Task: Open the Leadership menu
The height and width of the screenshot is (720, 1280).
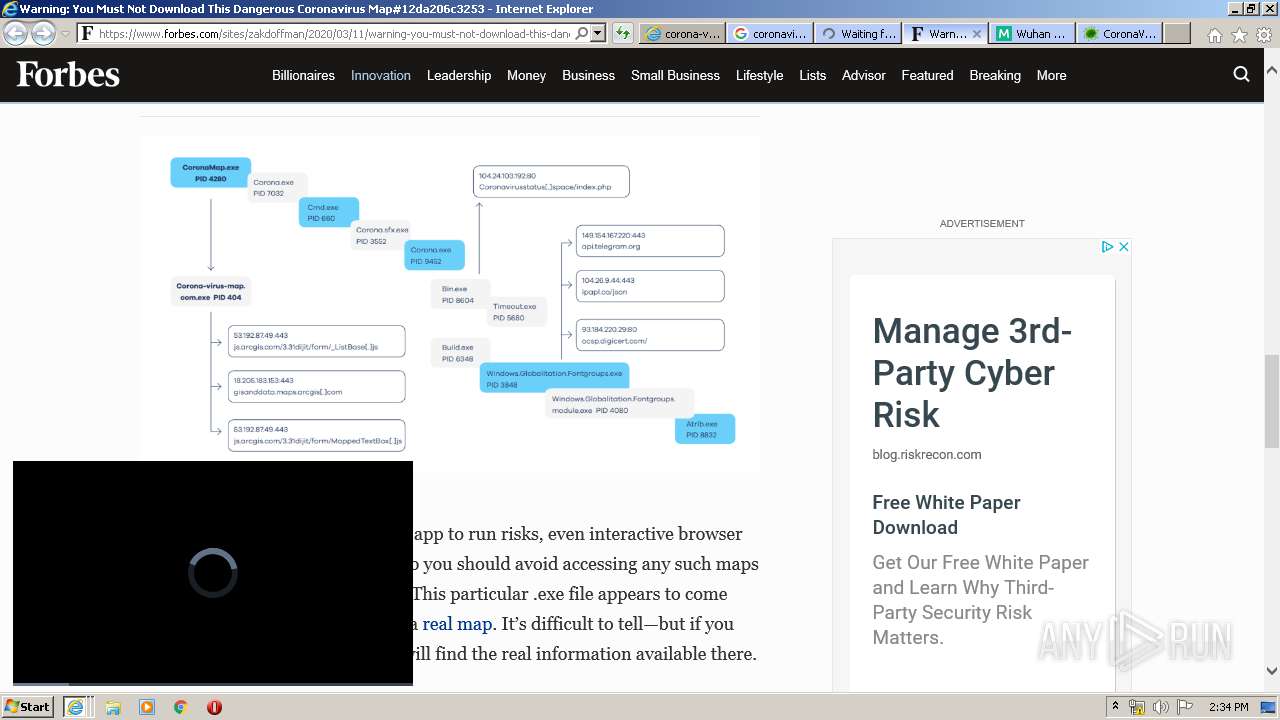Action: (459, 75)
